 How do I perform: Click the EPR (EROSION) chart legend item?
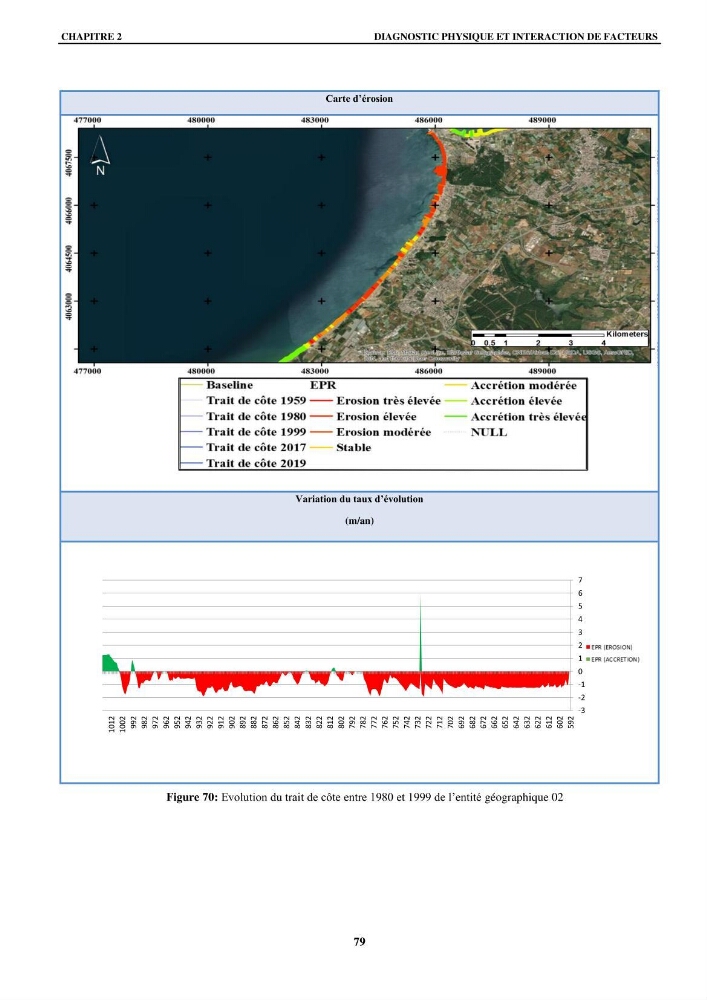click(x=609, y=647)
